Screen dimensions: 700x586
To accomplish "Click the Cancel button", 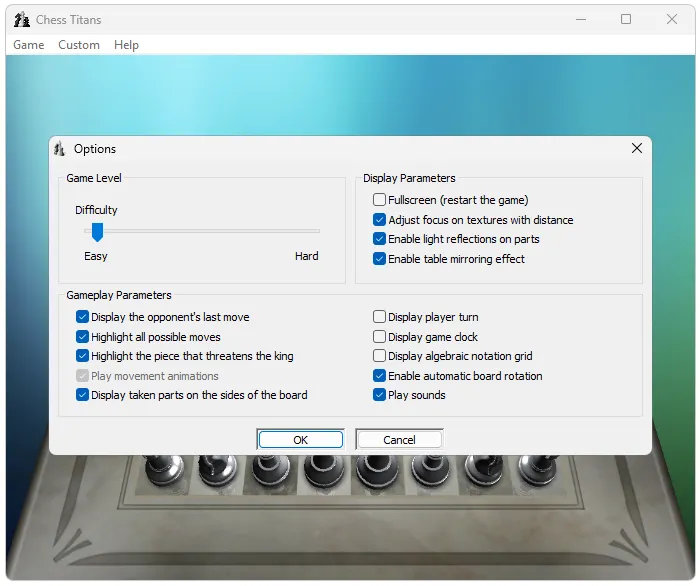I will tap(399, 440).
